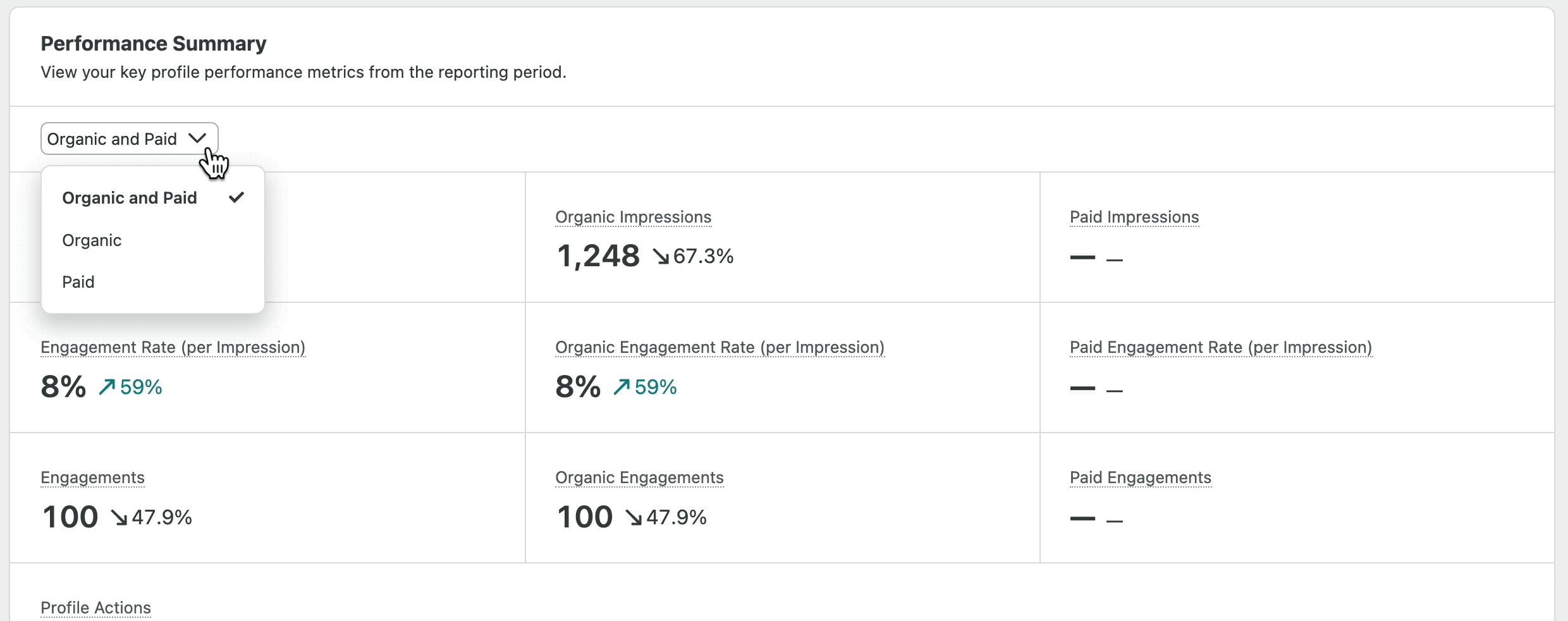Open the Paid Engagements metric details
The height and width of the screenshot is (621, 1568).
coord(1139,478)
